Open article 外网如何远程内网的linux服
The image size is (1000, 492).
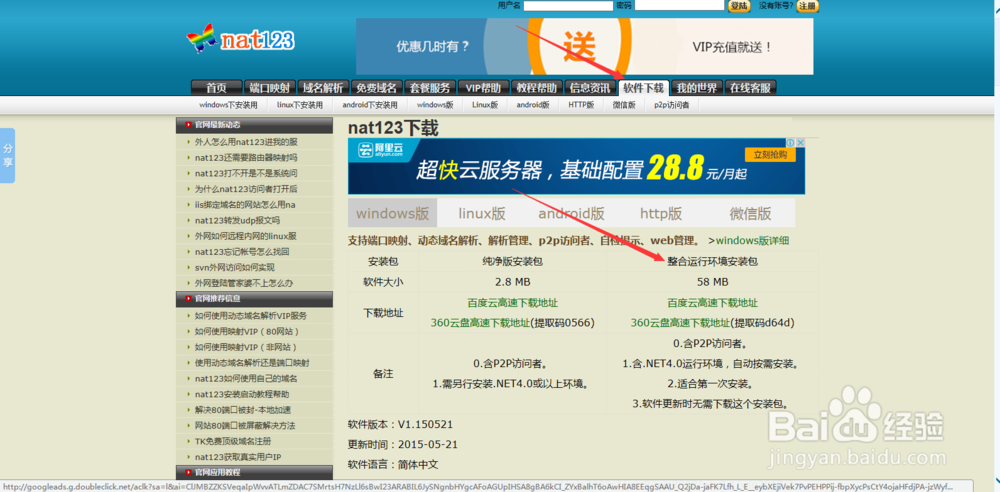click(x=246, y=236)
